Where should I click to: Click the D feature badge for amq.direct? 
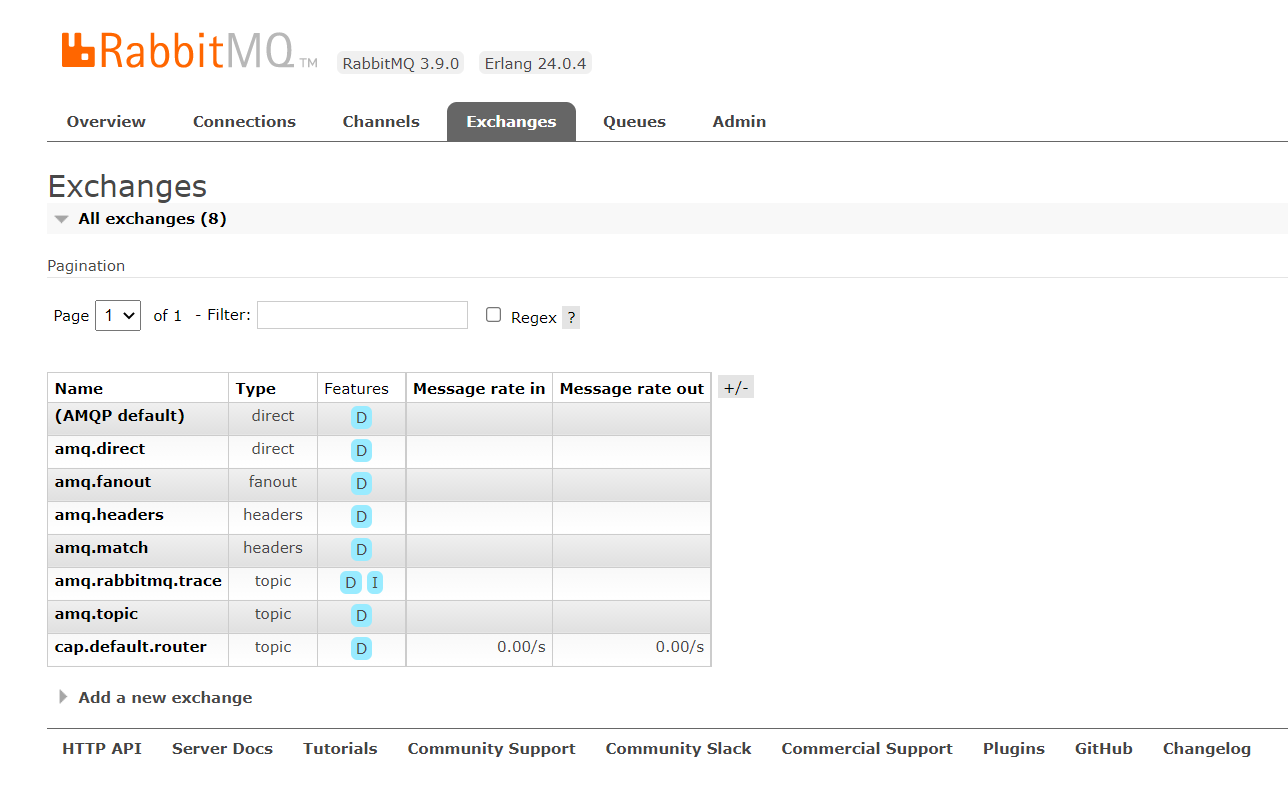pos(361,450)
